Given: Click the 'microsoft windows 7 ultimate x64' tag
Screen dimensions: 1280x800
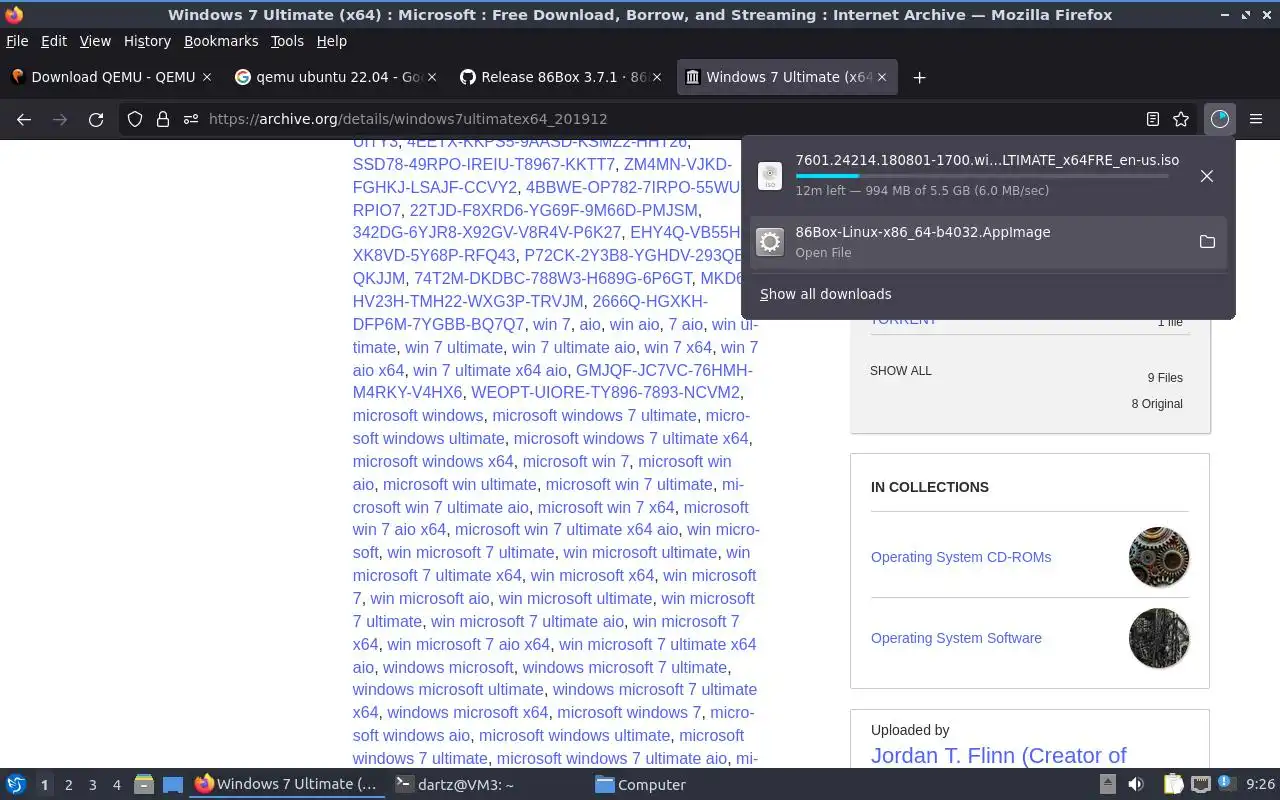Looking at the screenshot, I should 630,438.
